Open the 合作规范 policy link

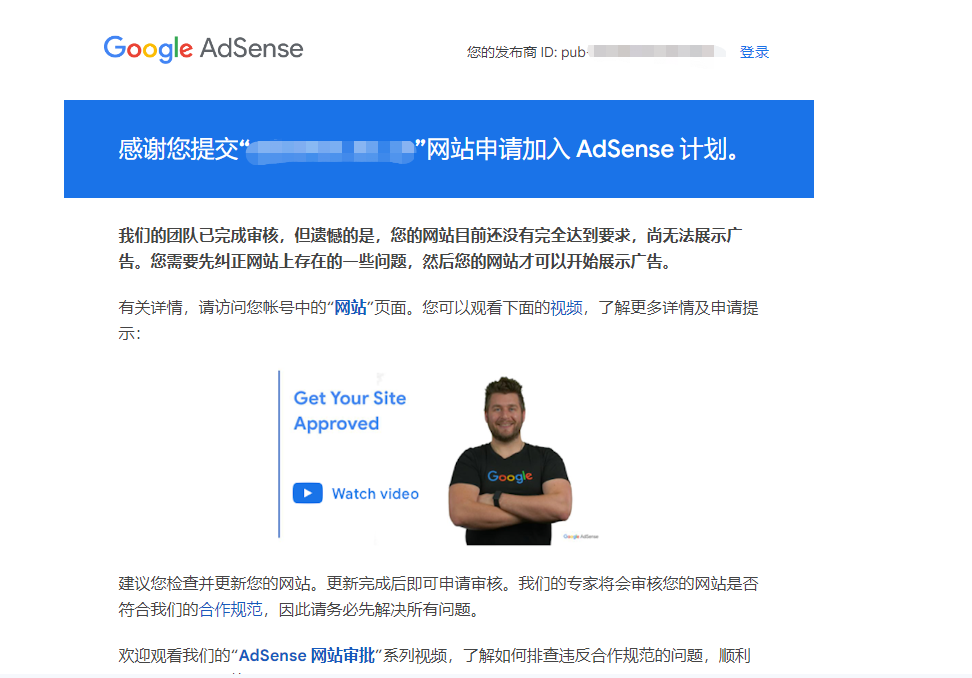[230, 609]
